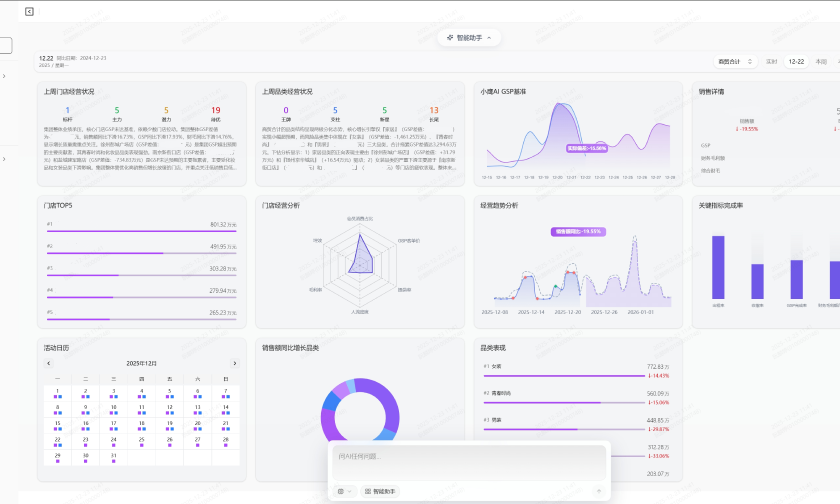
Task: Select the 12-22 date tab
Action: pyautogui.click(x=796, y=61)
